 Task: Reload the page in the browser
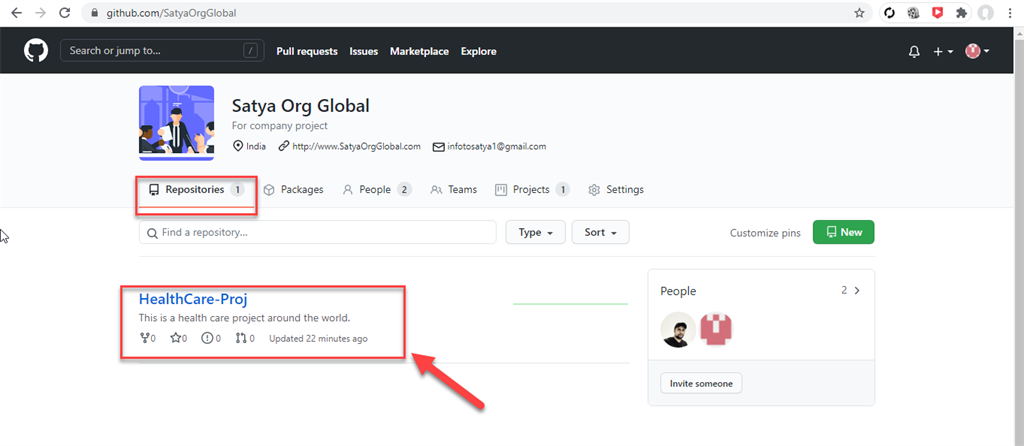click(65, 14)
